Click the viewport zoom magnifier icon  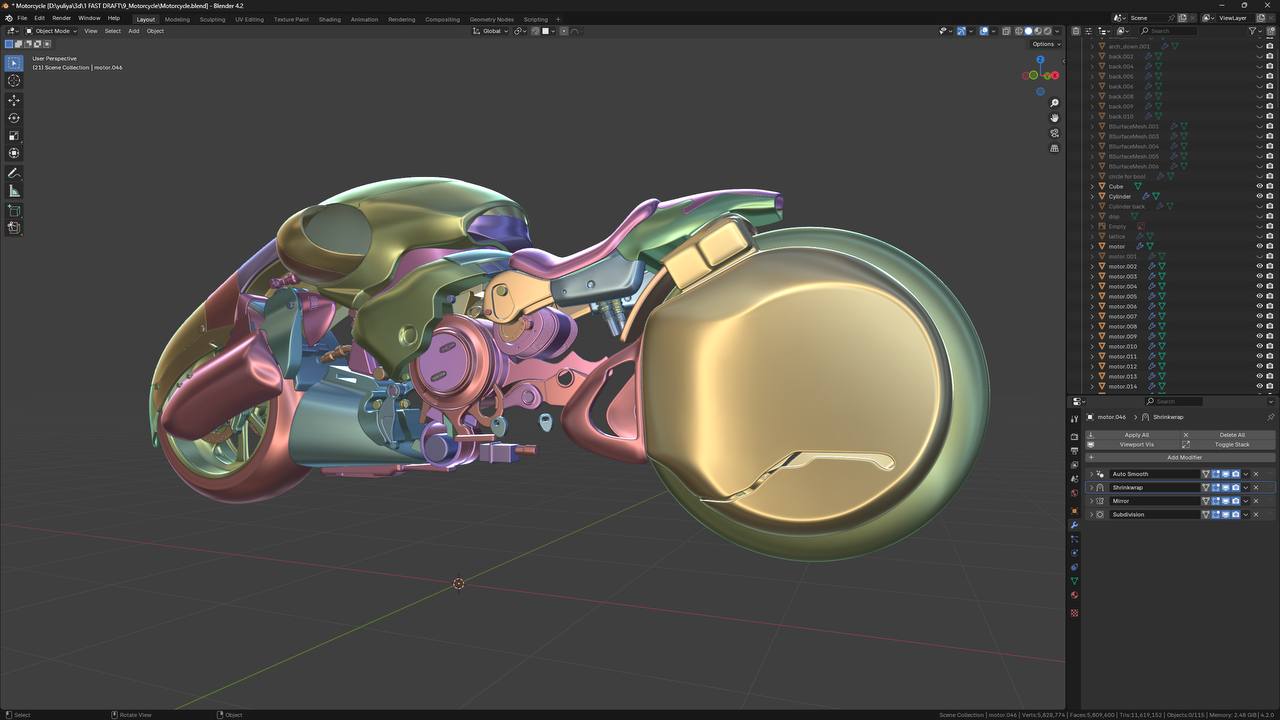point(1054,103)
